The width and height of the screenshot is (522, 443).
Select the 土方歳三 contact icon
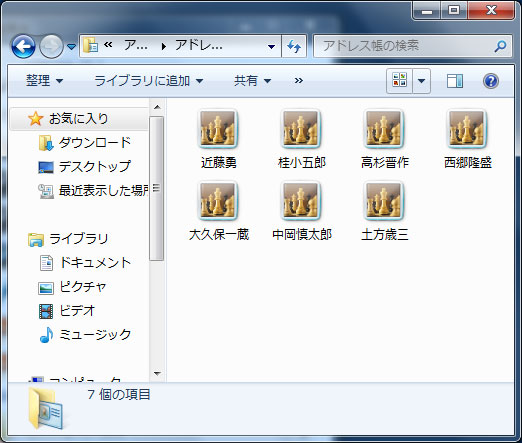(384, 201)
